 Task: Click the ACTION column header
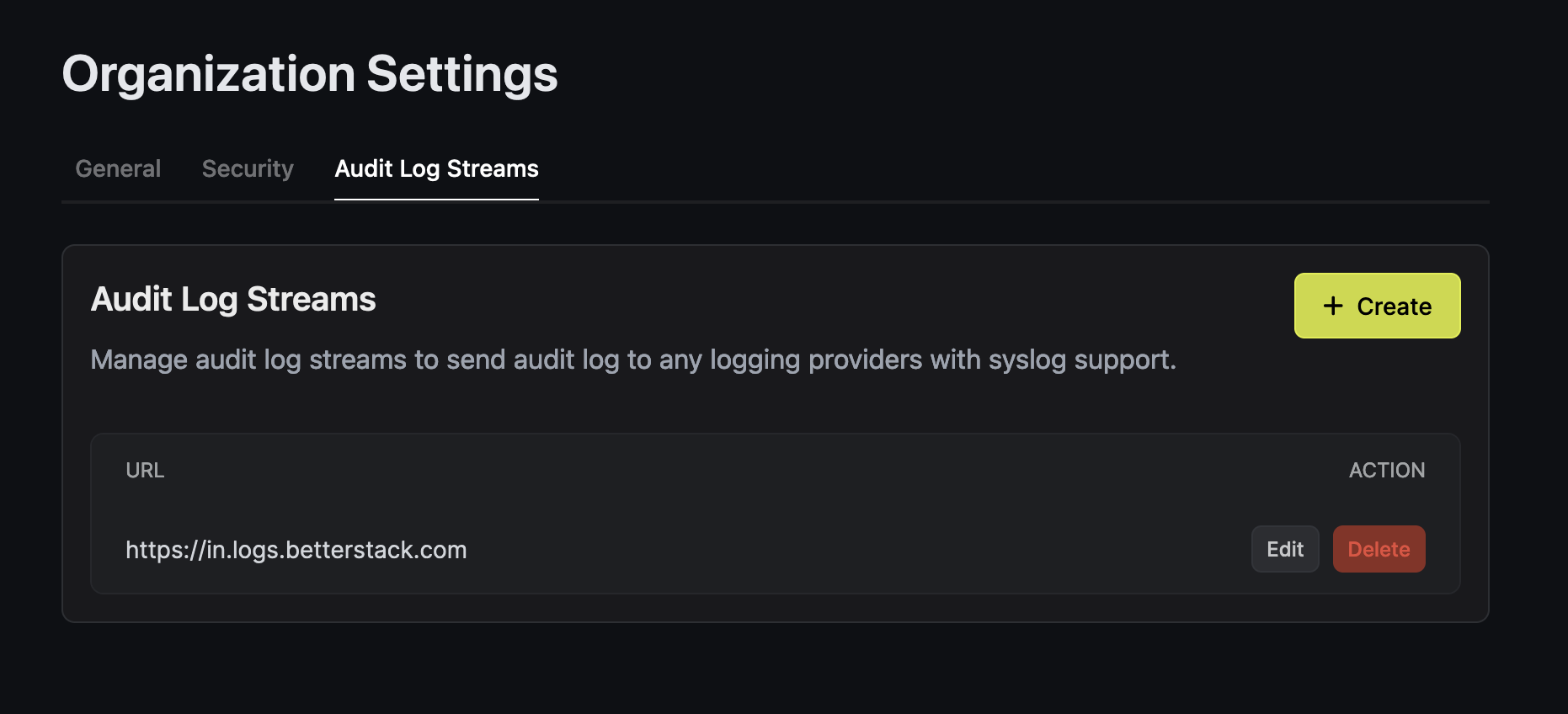click(1387, 470)
